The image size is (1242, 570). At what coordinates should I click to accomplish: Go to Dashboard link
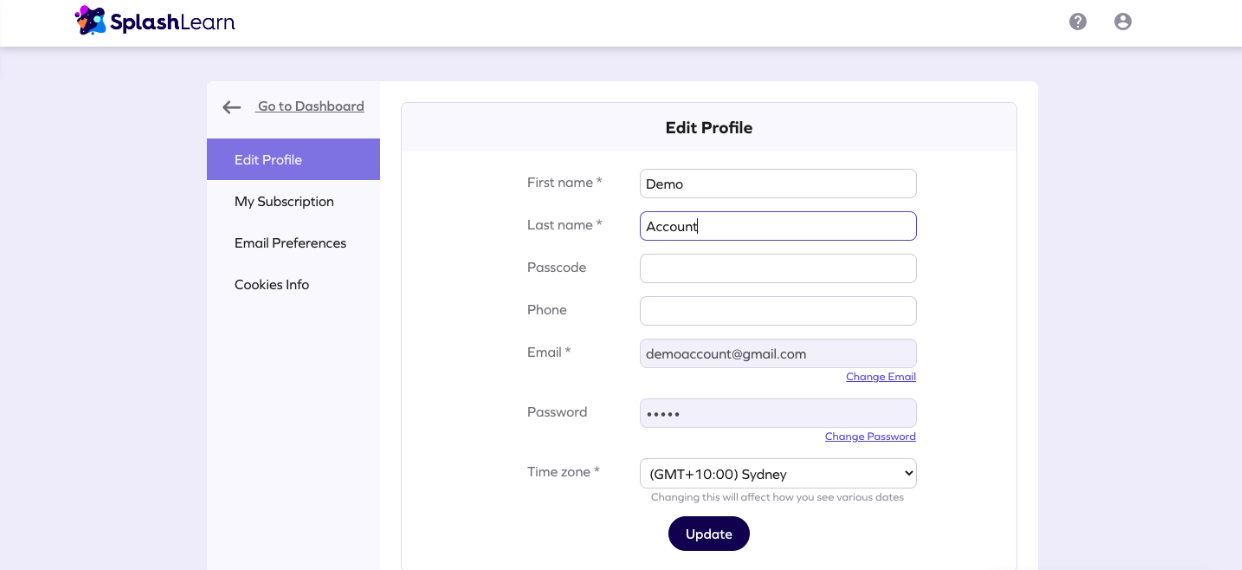pyautogui.click(x=310, y=106)
